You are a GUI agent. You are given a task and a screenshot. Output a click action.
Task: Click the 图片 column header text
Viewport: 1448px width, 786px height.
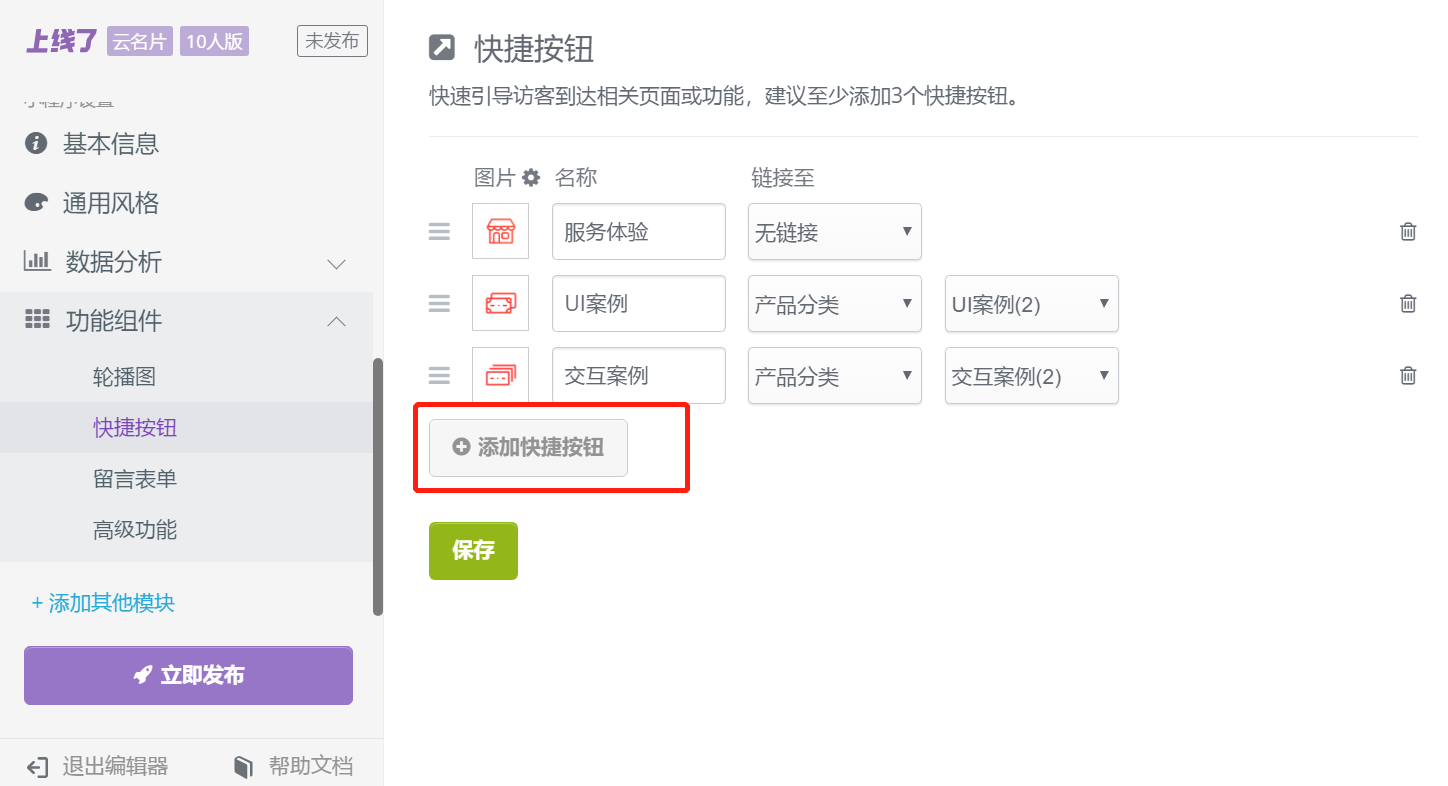(495, 178)
